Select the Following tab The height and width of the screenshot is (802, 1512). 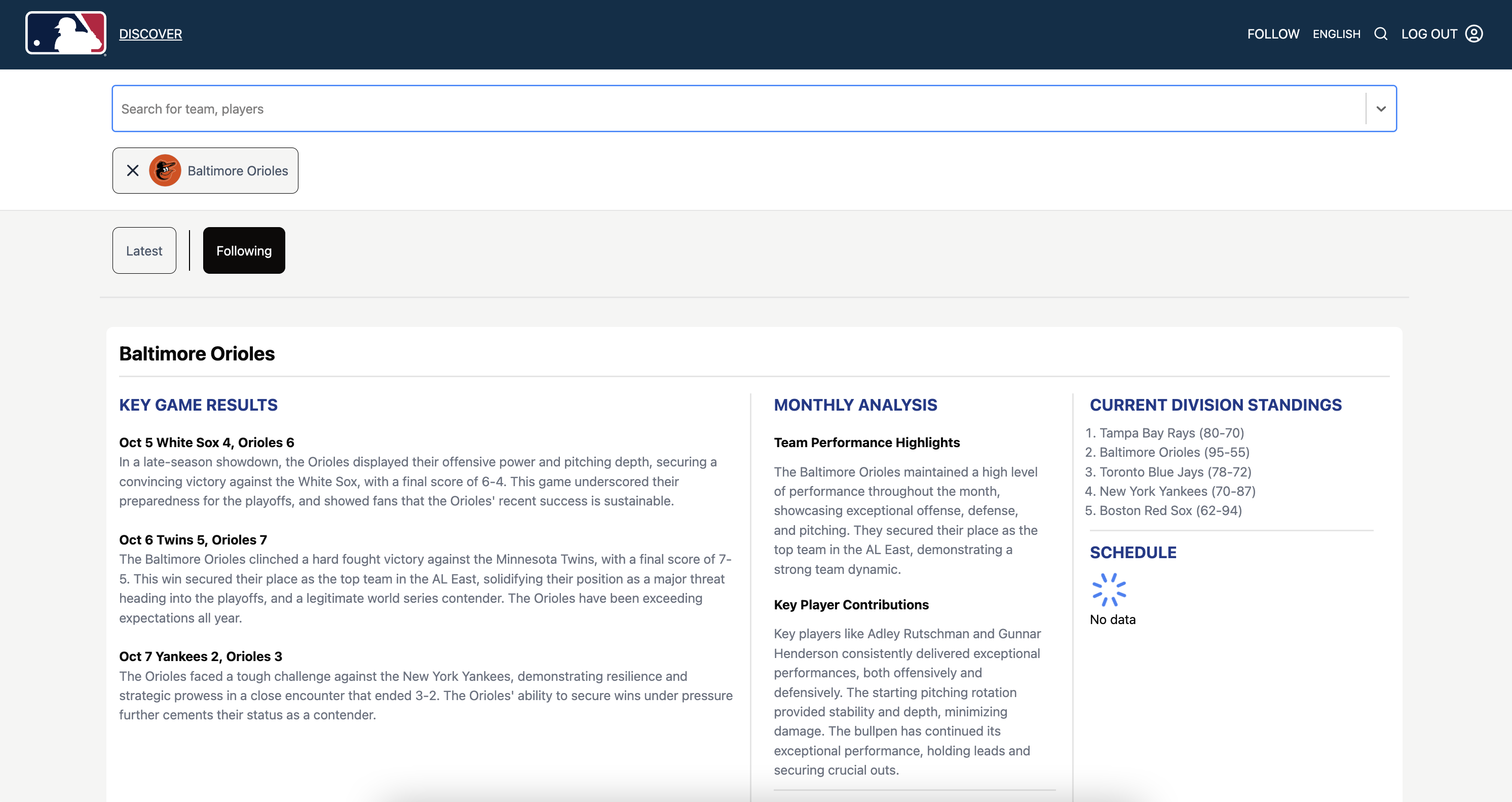click(244, 251)
